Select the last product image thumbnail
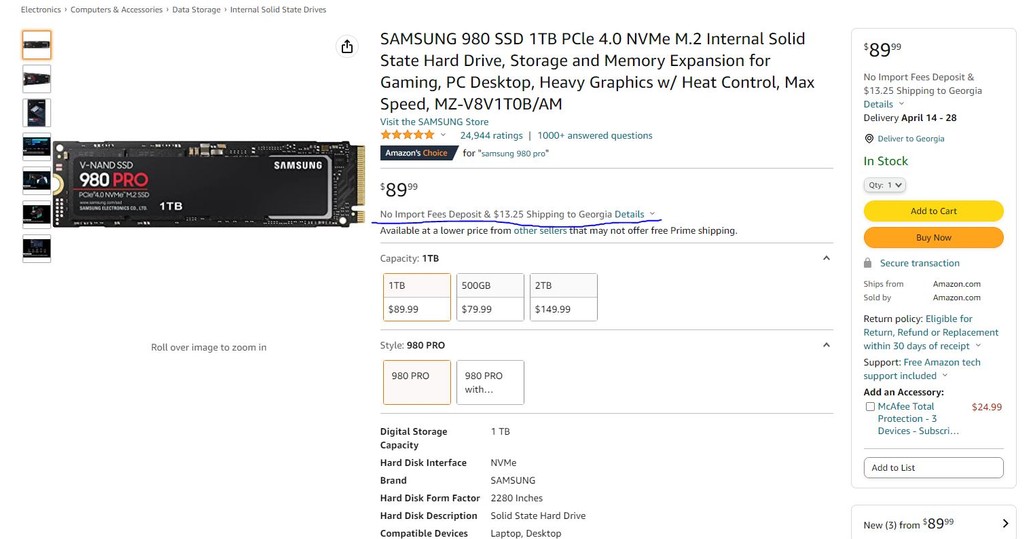 37,248
